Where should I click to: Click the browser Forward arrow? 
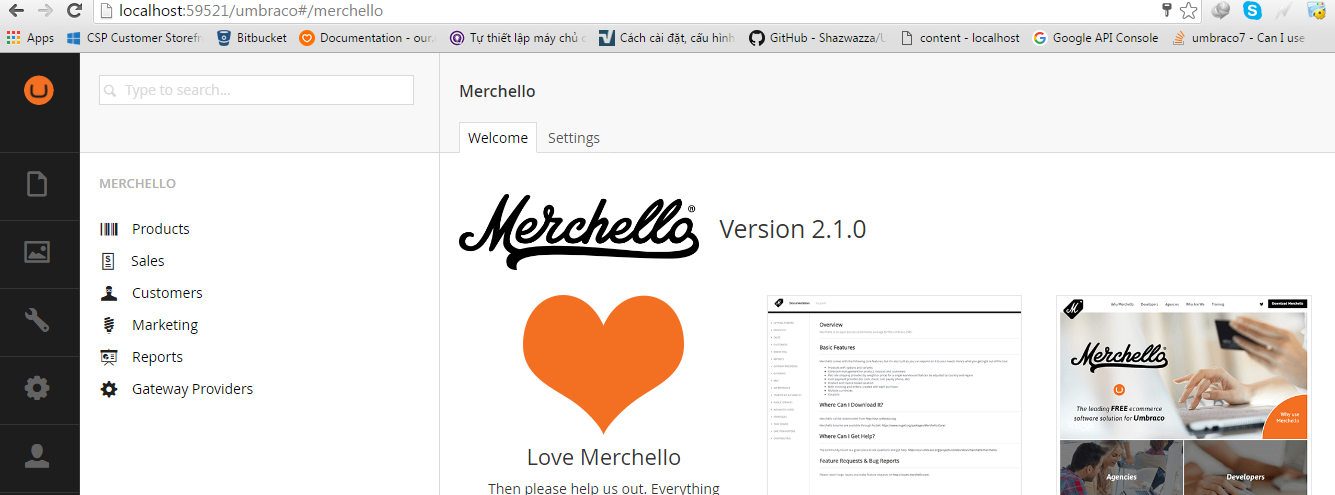(x=45, y=11)
